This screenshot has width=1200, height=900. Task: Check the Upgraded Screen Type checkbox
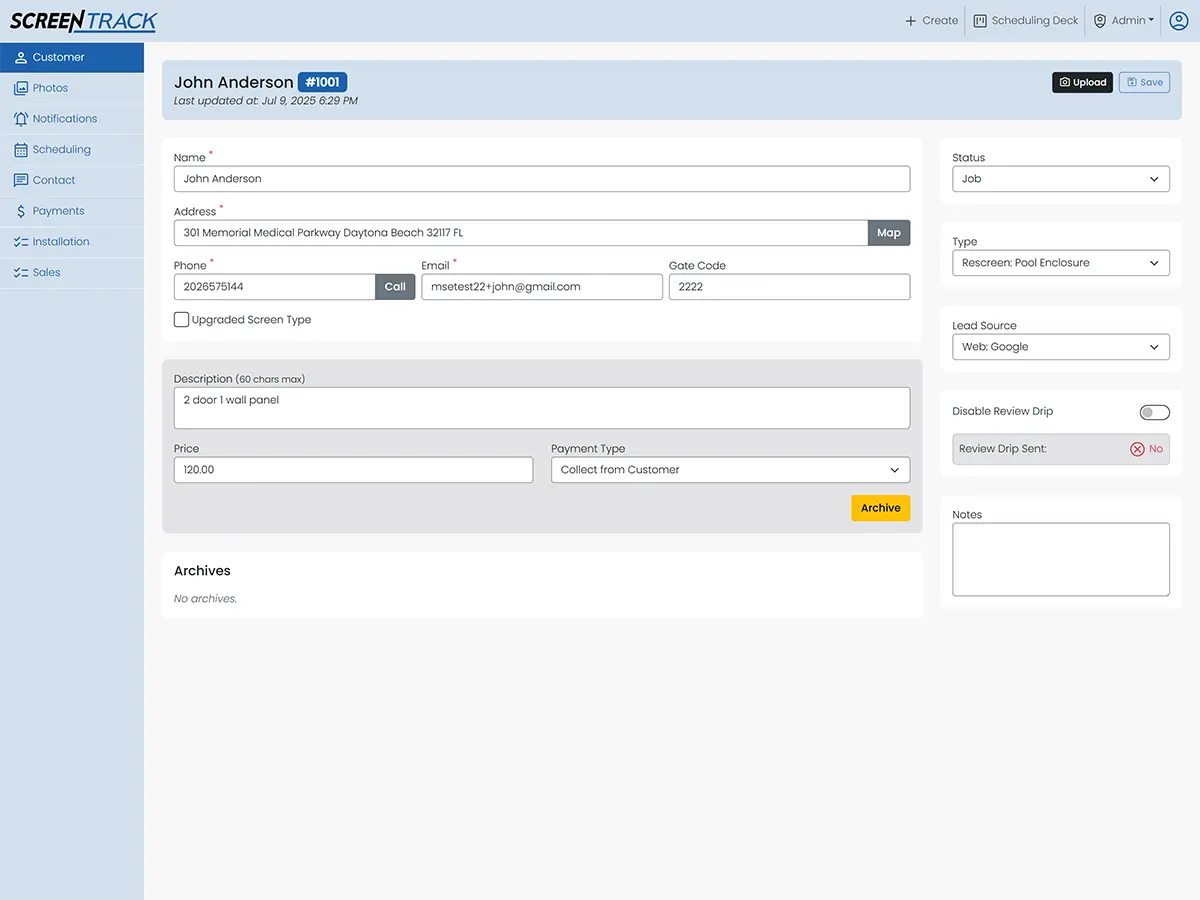(181, 320)
